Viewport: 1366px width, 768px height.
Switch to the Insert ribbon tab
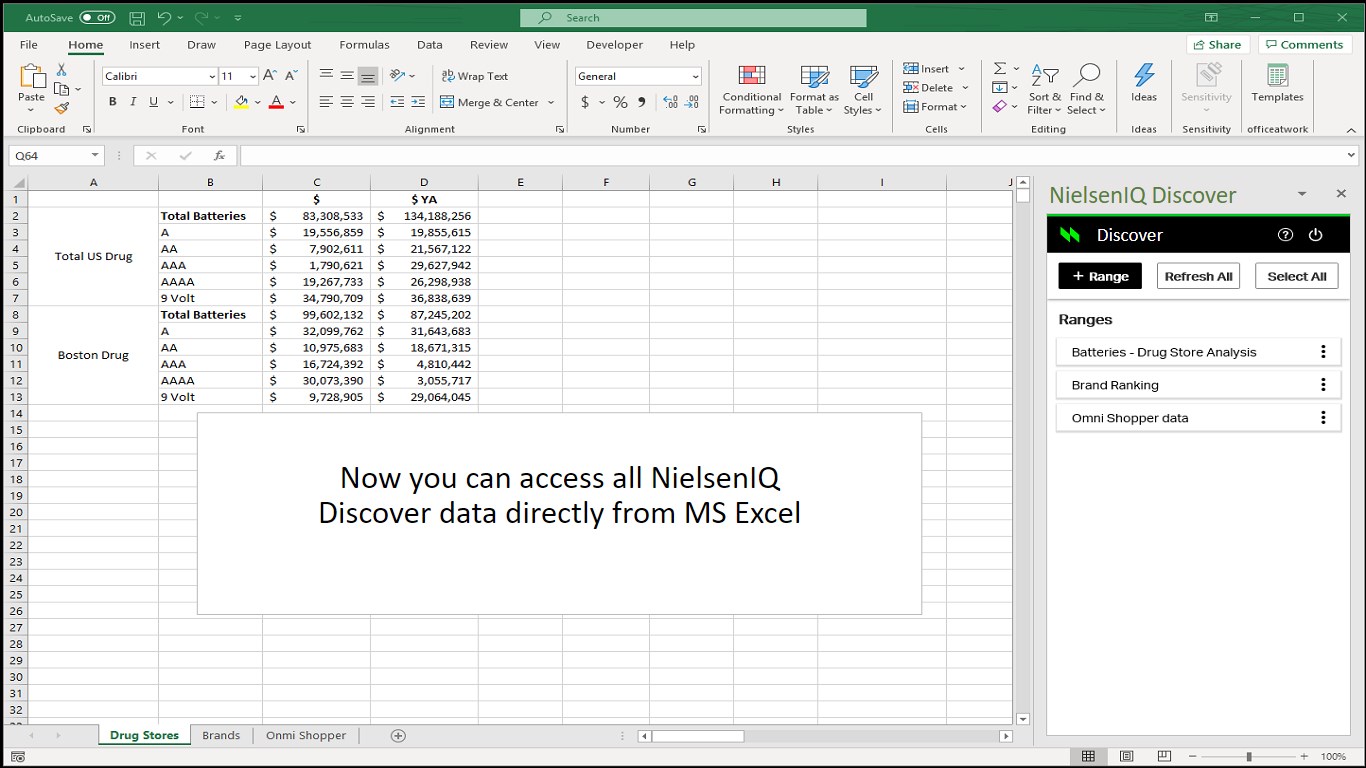pyautogui.click(x=145, y=45)
